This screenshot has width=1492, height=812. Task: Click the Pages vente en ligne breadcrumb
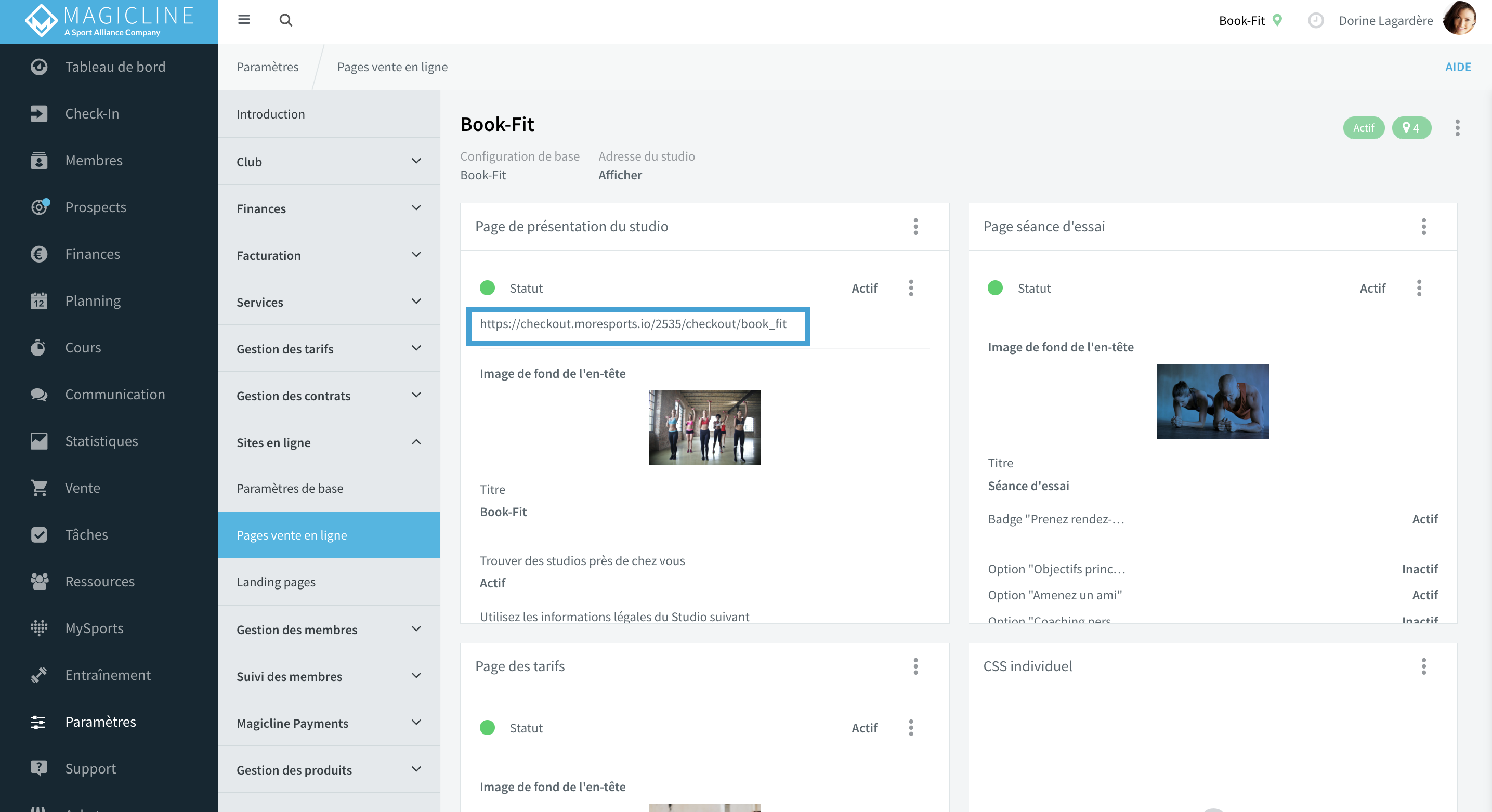pyautogui.click(x=392, y=67)
